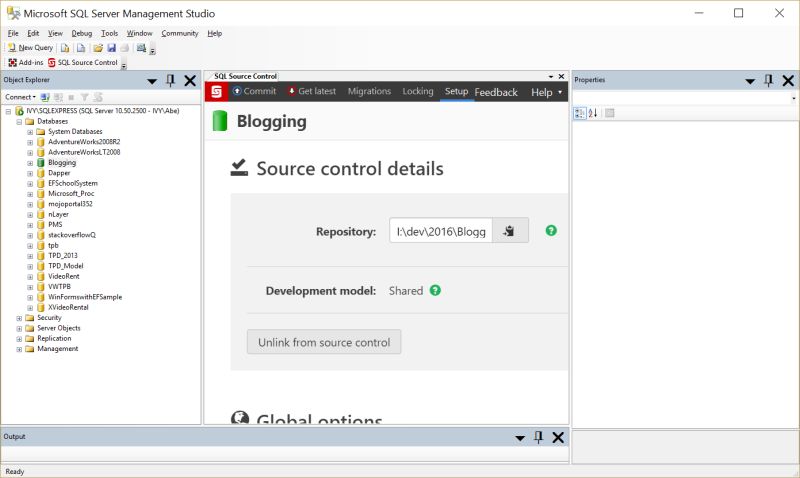The height and width of the screenshot is (478, 800).
Task: Select the AdventureWorksLT2008 database
Action: pyautogui.click(x=84, y=152)
